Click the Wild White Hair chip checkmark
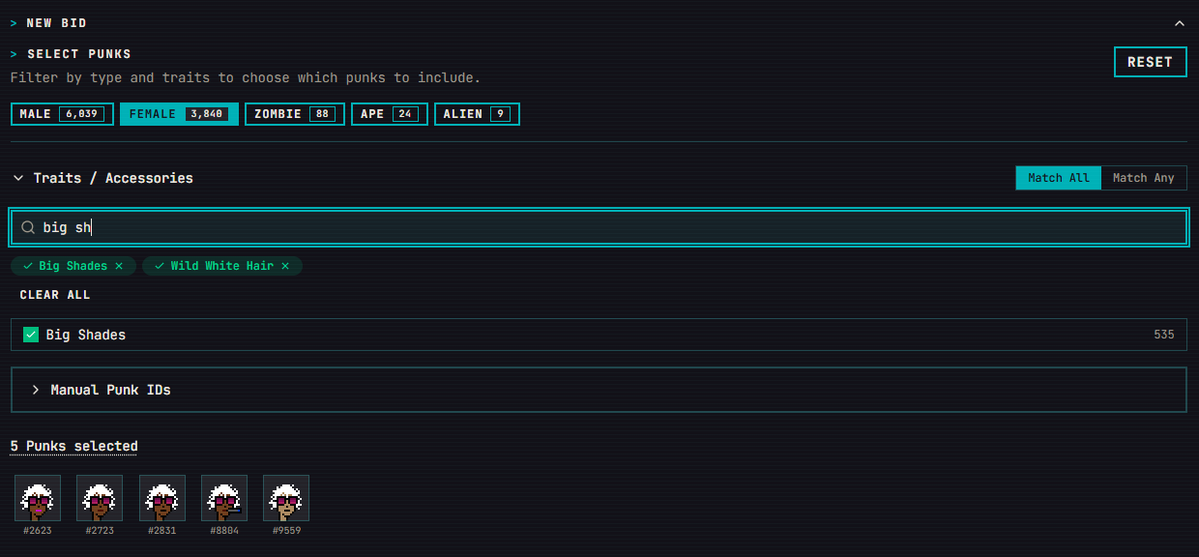 click(160, 265)
